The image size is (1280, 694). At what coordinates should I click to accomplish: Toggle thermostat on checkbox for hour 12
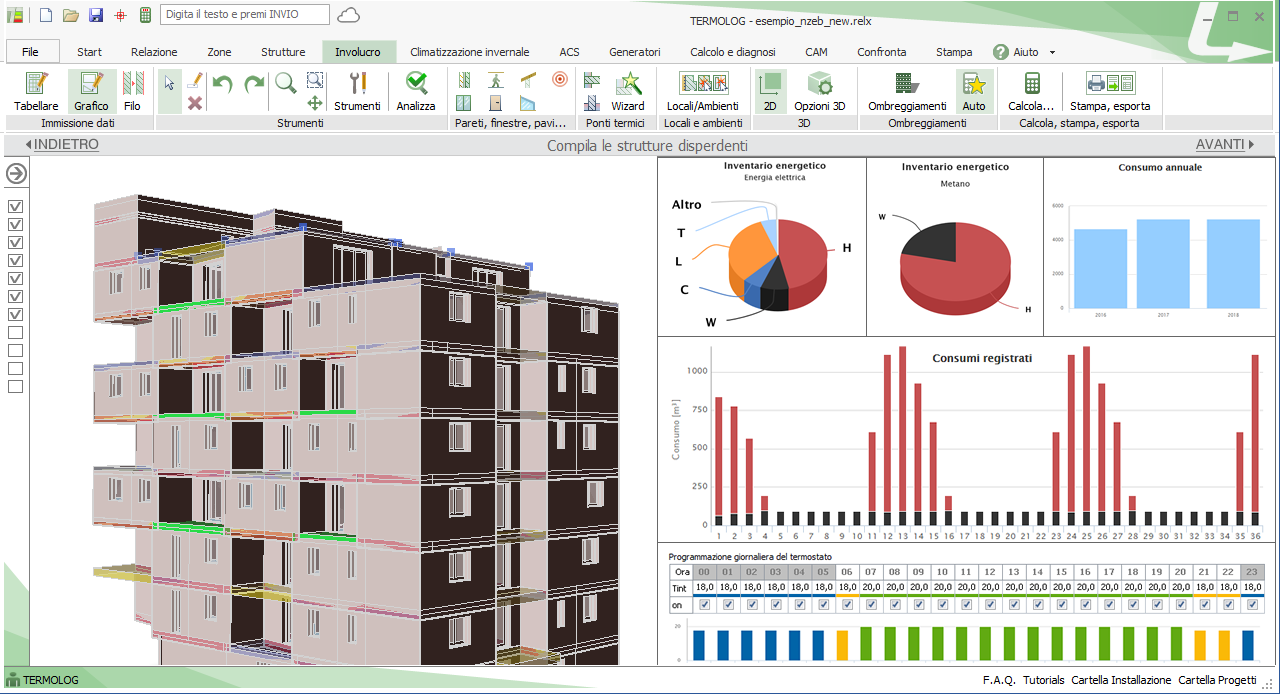[989, 605]
